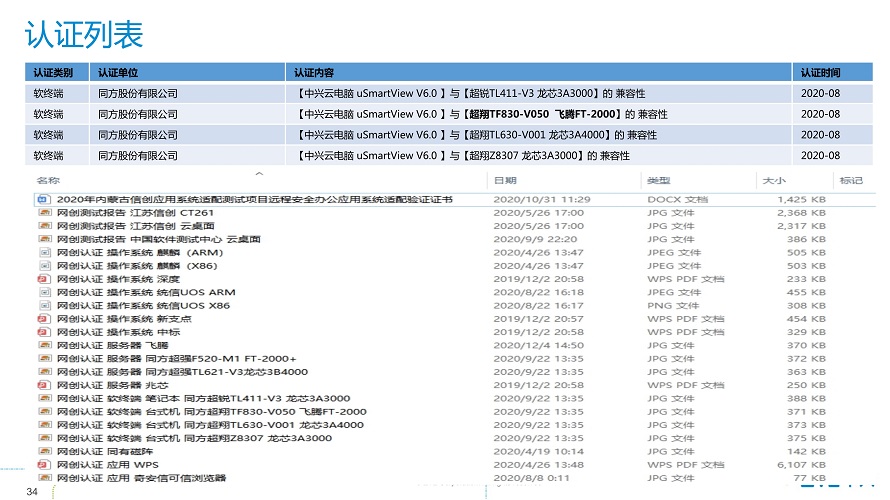This screenshot has width=890, height=500.
Task: Select file name 网创测试报告 江苏信创 CT261
Action: pyautogui.click(x=135, y=213)
